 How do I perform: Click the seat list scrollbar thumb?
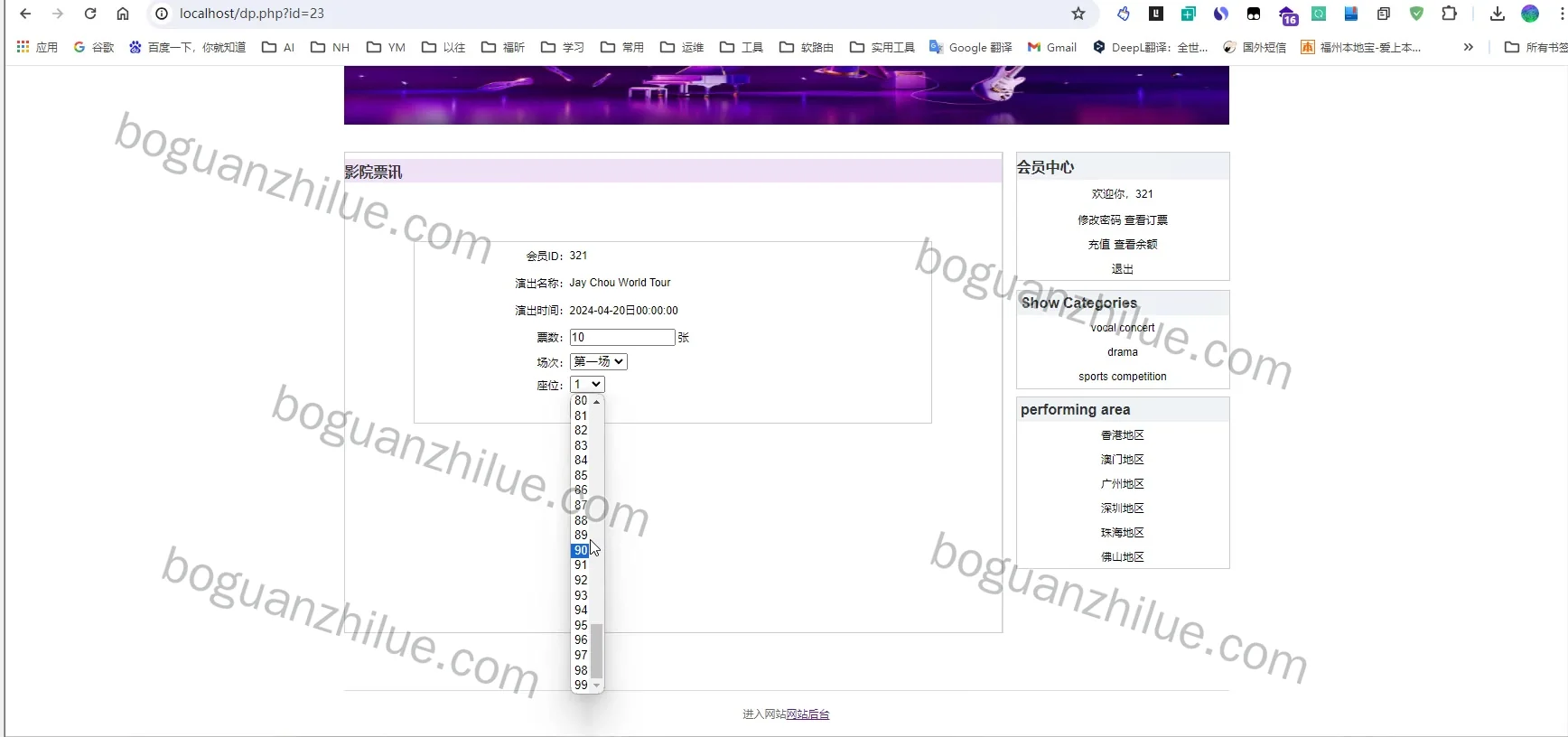click(x=597, y=650)
